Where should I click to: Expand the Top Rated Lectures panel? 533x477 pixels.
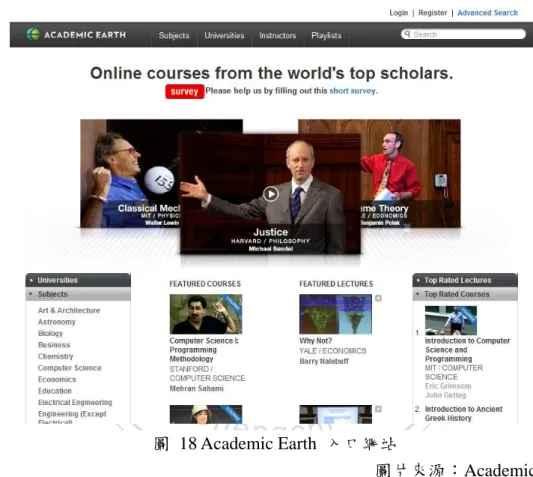(465, 280)
